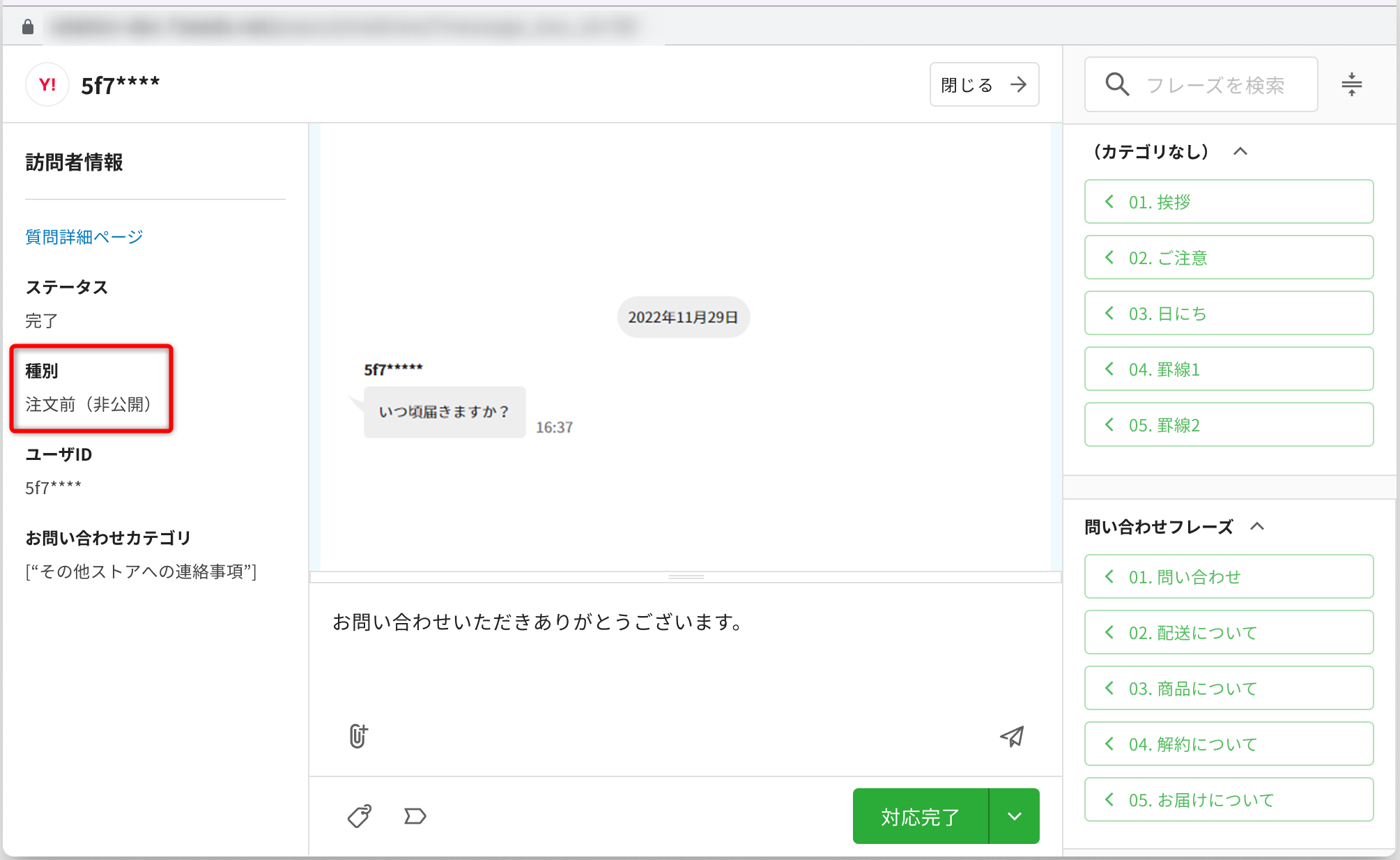1400x860 pixels.
Task: Insert the 01. 挨拶 phrase
Action: click(1229, 202)
